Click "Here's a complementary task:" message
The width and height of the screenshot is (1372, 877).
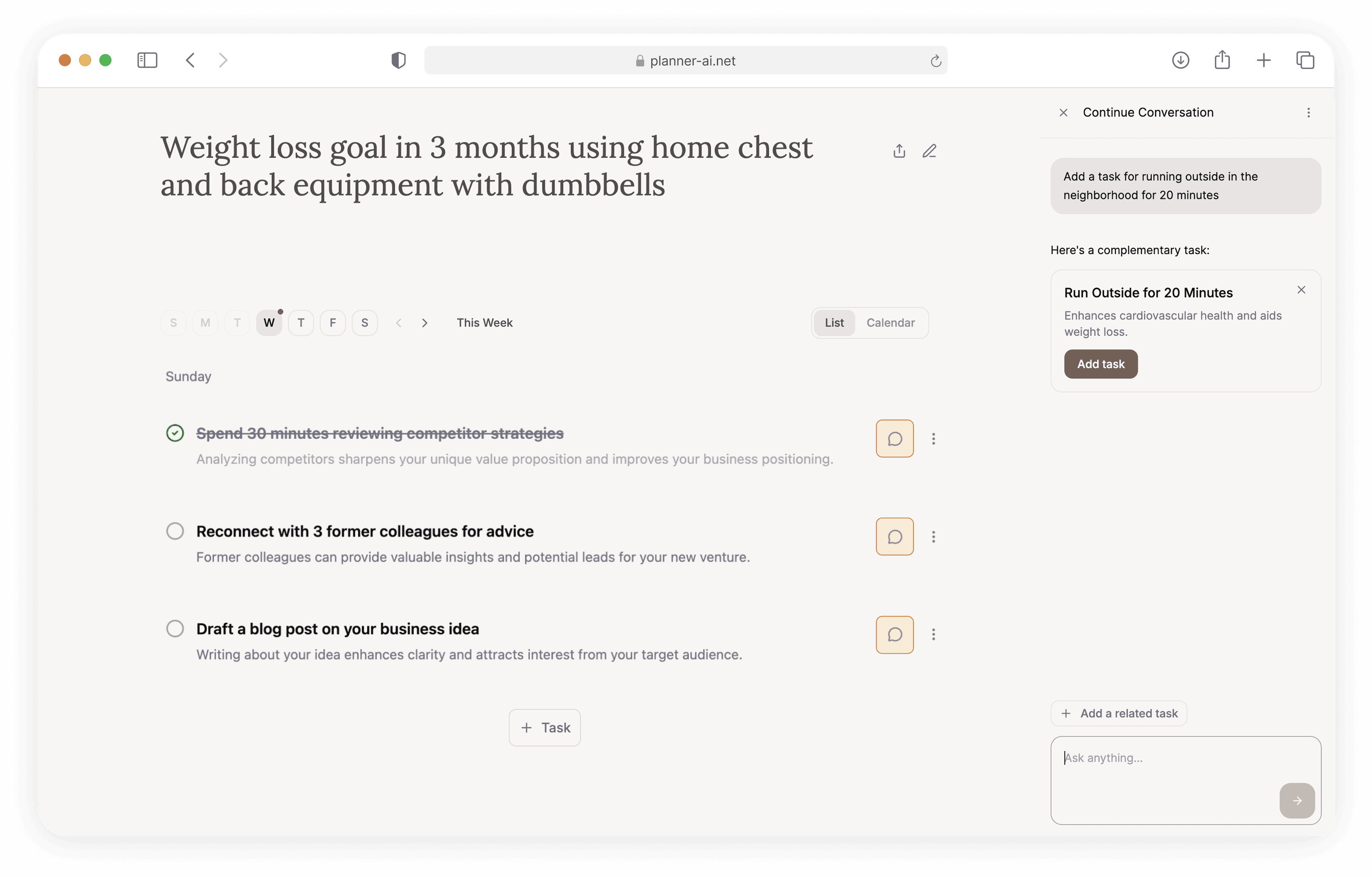[x=1129, y=249]
